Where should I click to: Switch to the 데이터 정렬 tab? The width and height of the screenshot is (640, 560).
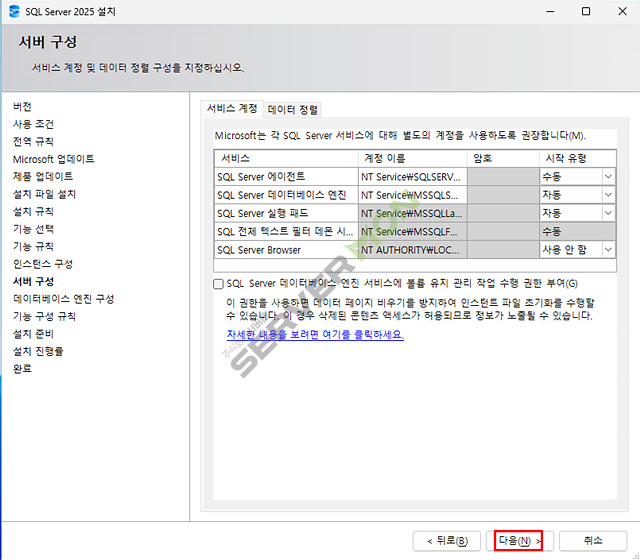tap(293, 110)
